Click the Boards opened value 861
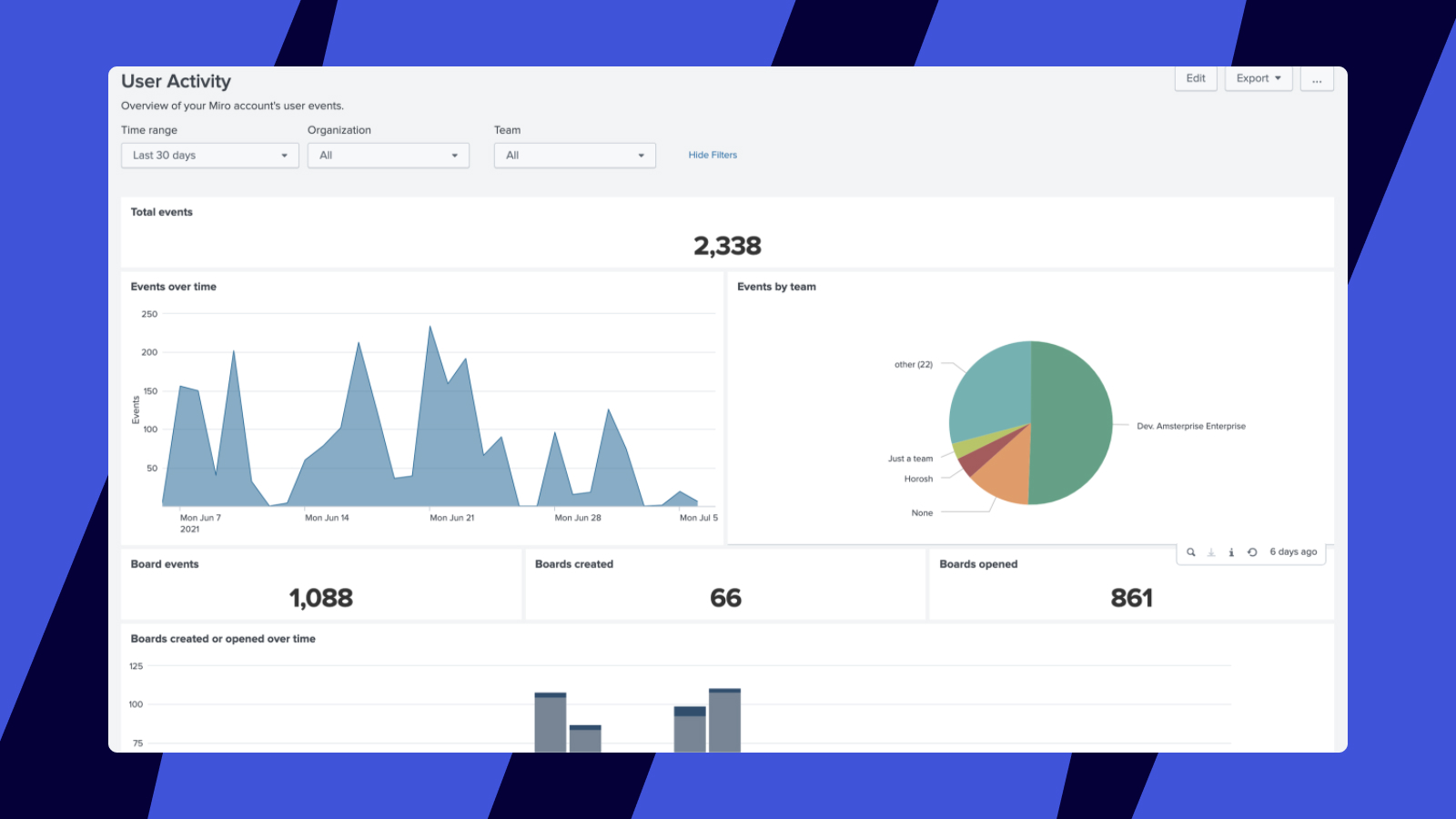1456x819 pixels. [x=1131, y=598]
